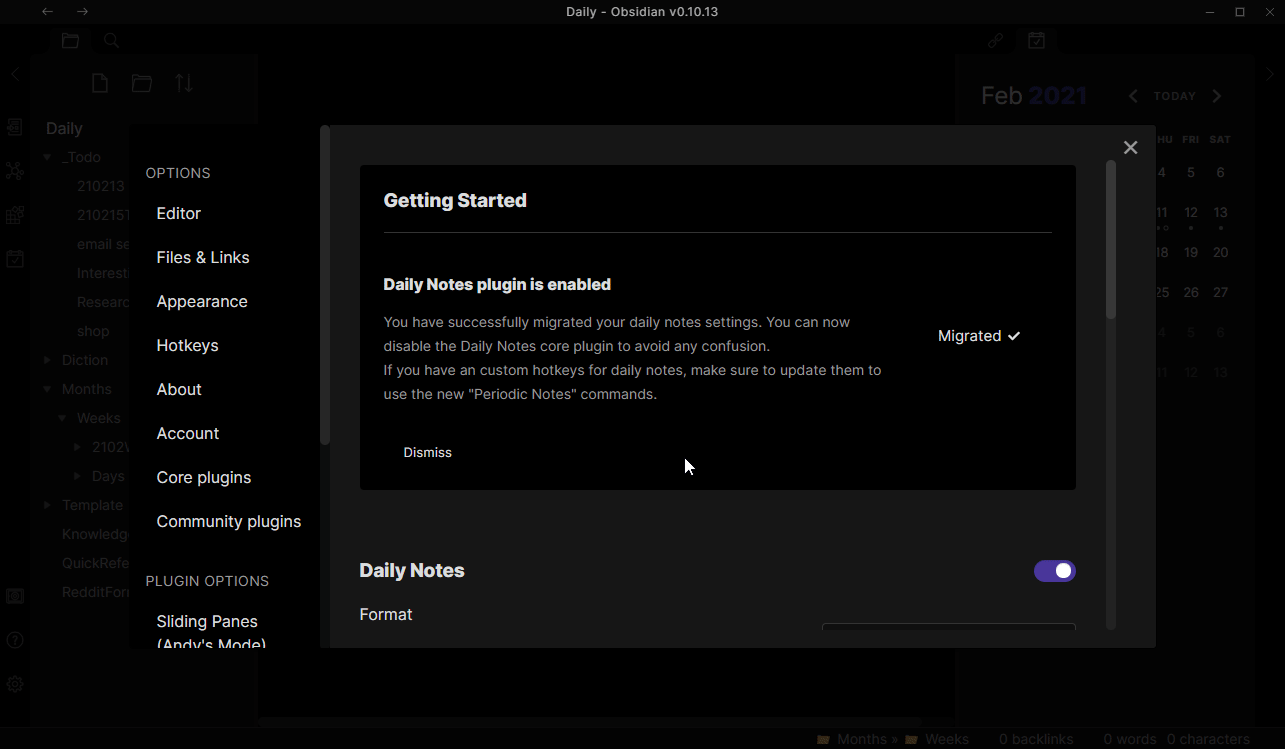
Task: Go to previous month in calendar
Action: [1133, 96]
